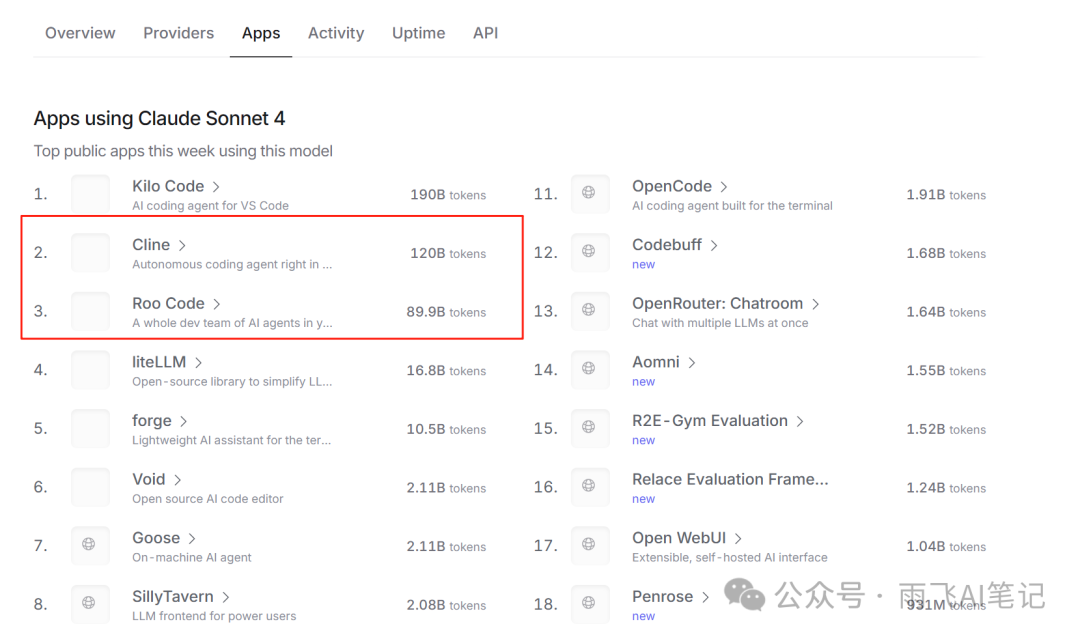Go to the Activity tab
The width and height of the screenshot is (1080, 639).
point(336,33)
